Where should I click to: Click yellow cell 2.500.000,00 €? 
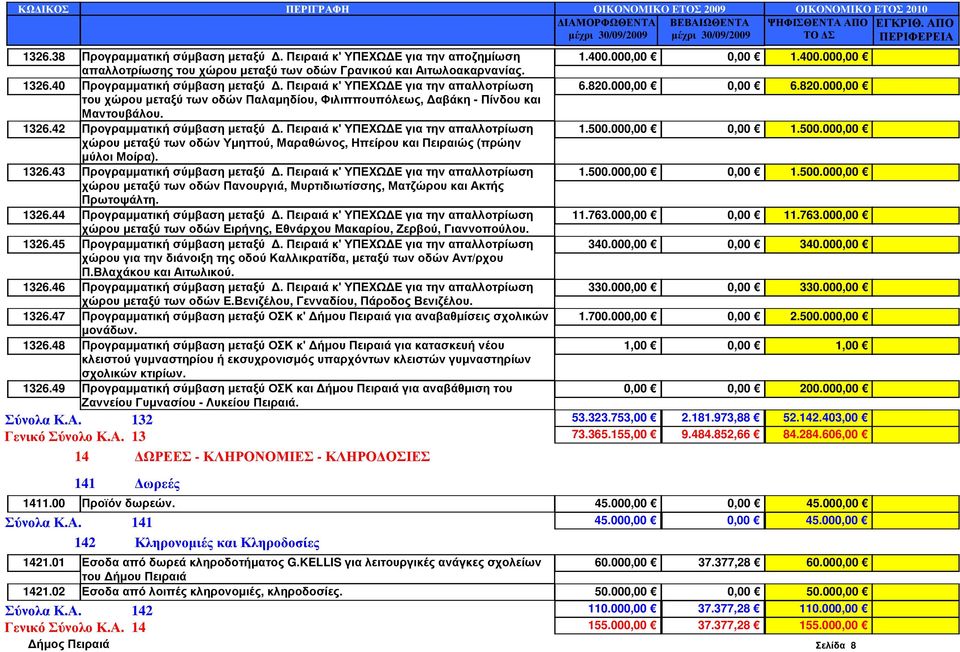(x=819, y=317)
